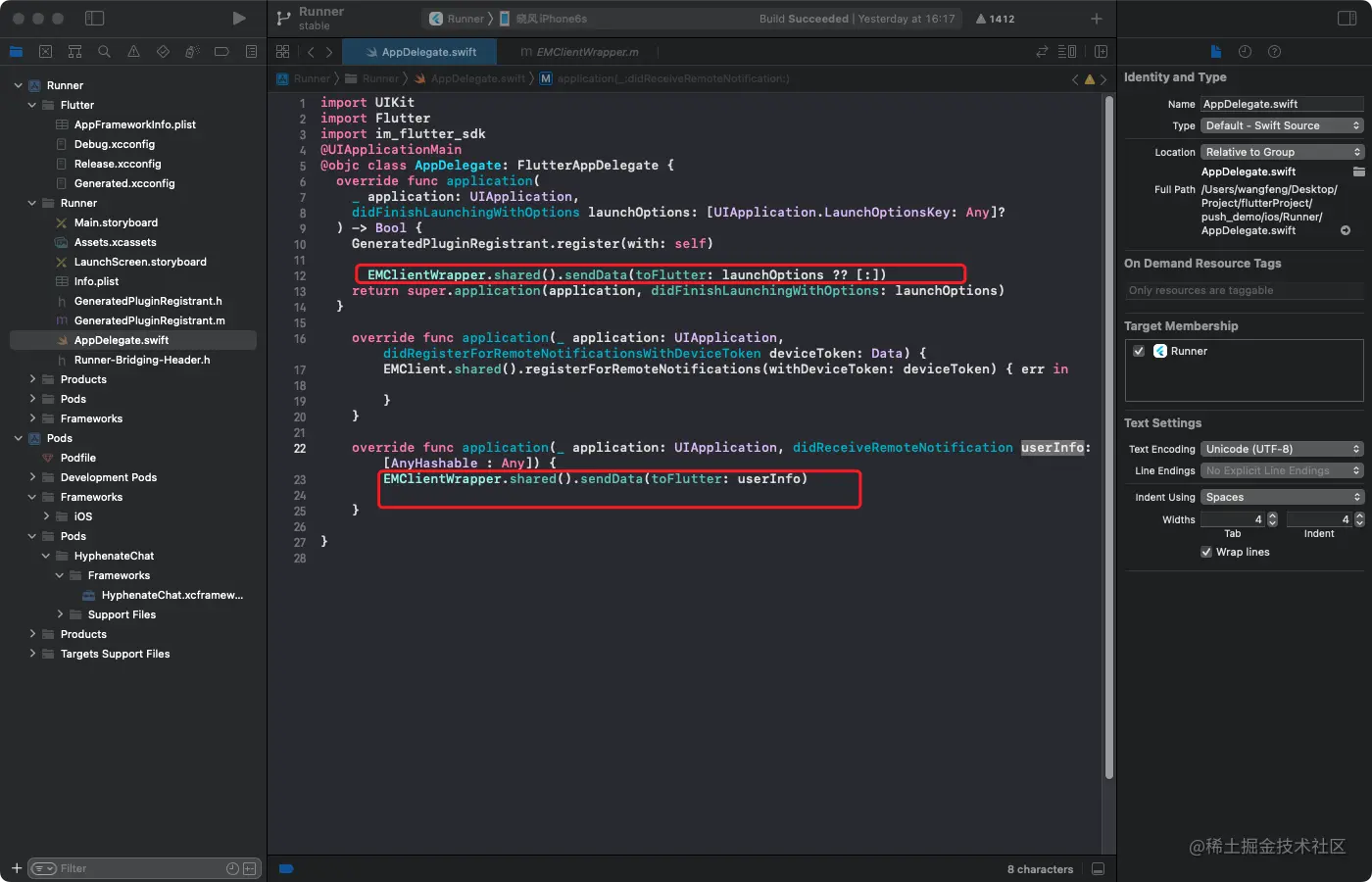Toggle the navigator sidebar visibility
1372x882 pixels.
[95, 19]
